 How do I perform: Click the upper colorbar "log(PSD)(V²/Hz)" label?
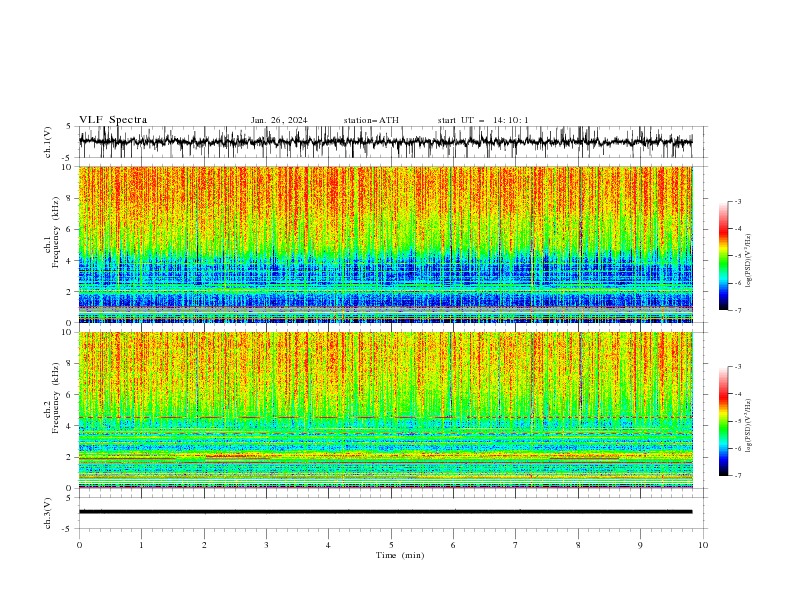click(748, 261)
